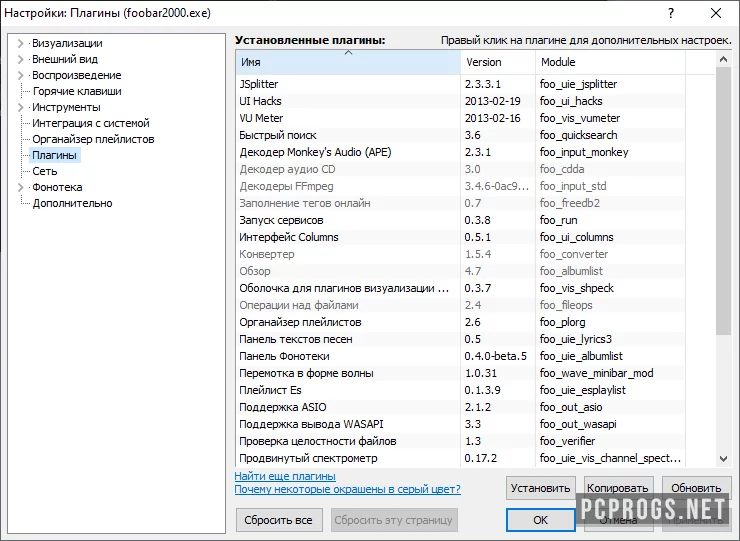This screenshot has height=541, width=740.
Task: Select Панель текстов песен row
Action: click(460, 339)
